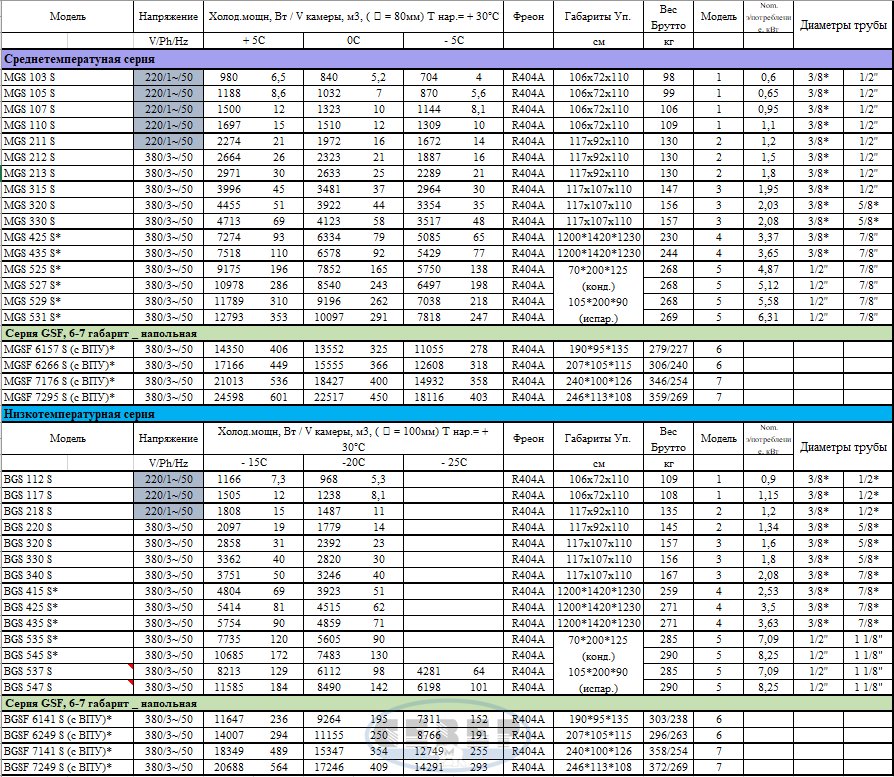Select the cooling power value 12793
894x777 pixels.
tap(229, 317)
